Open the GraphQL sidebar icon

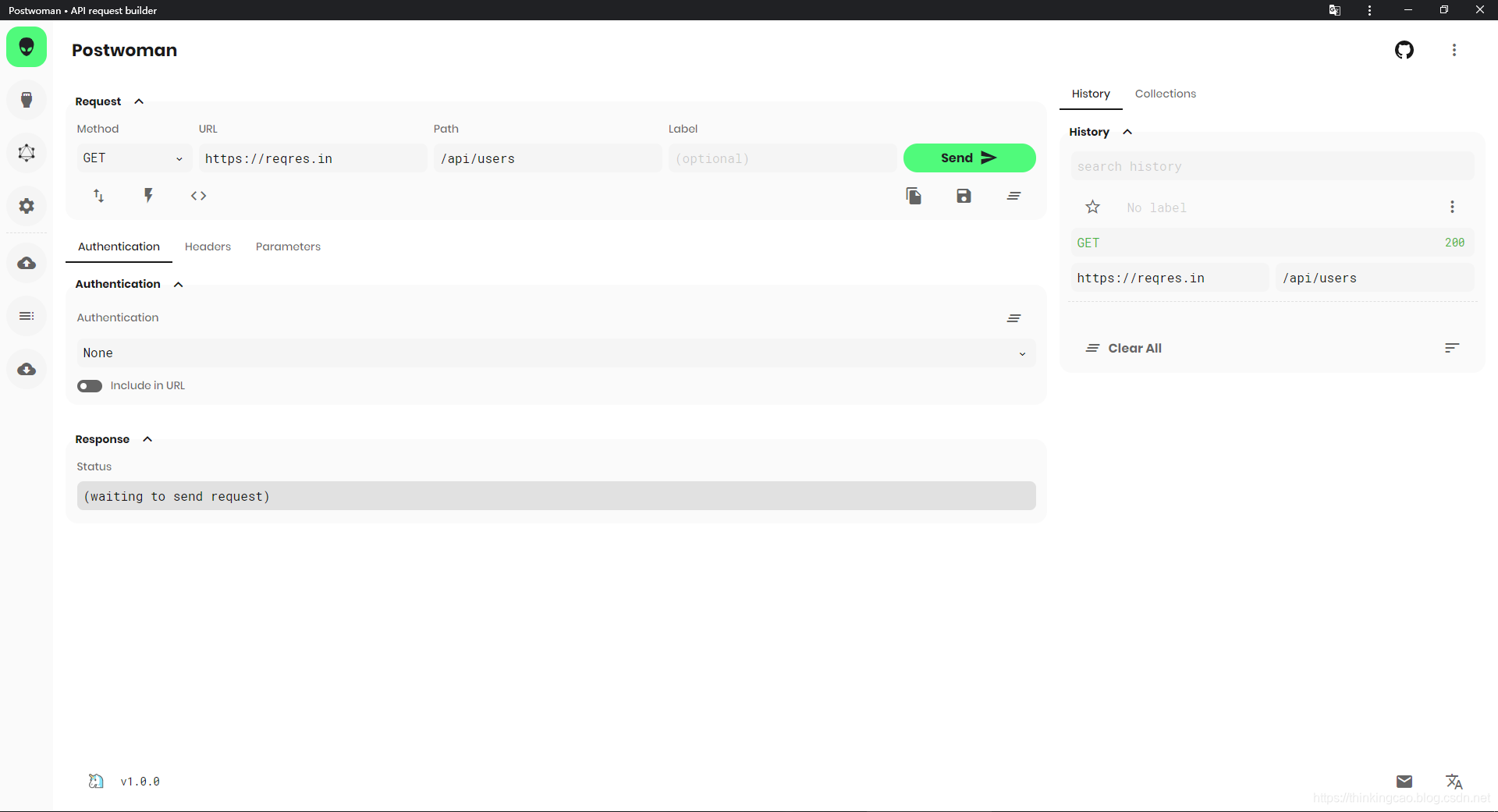coord(27,153)
